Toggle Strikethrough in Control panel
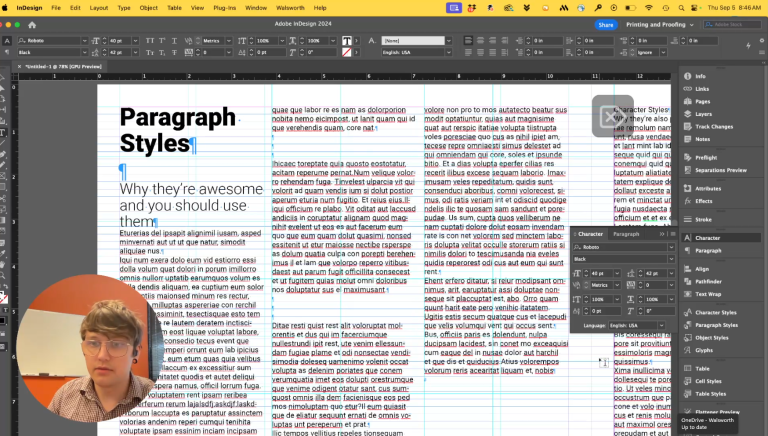768x436 pixels. pyautogui.click(x=174, y=52)
